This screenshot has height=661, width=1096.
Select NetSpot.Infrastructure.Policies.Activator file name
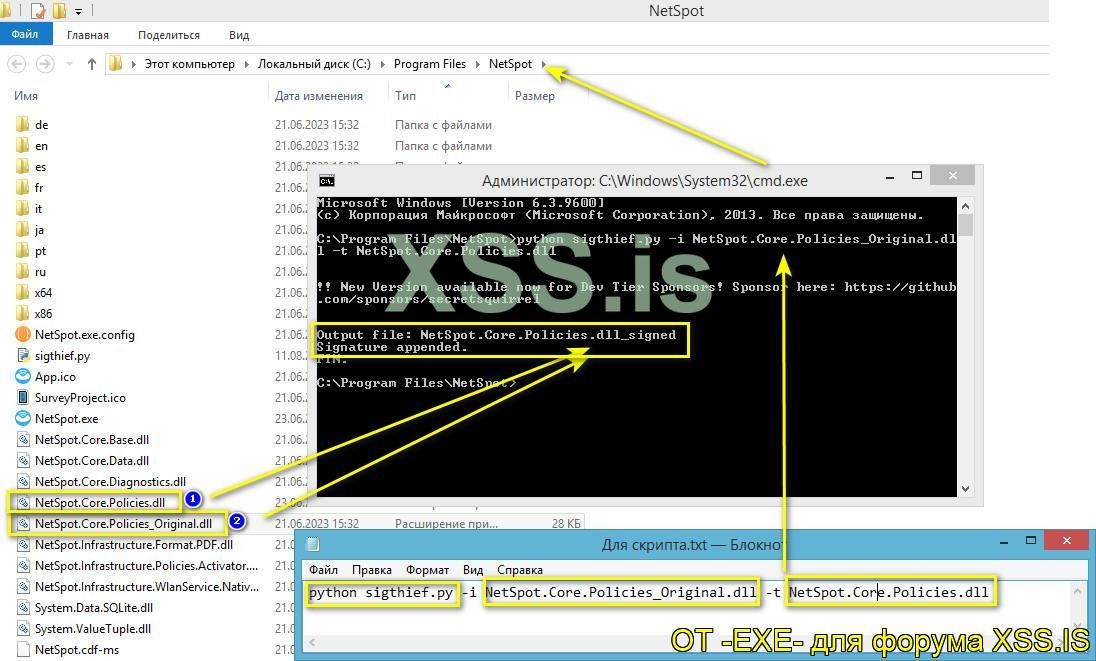click(x=146, y=565)
